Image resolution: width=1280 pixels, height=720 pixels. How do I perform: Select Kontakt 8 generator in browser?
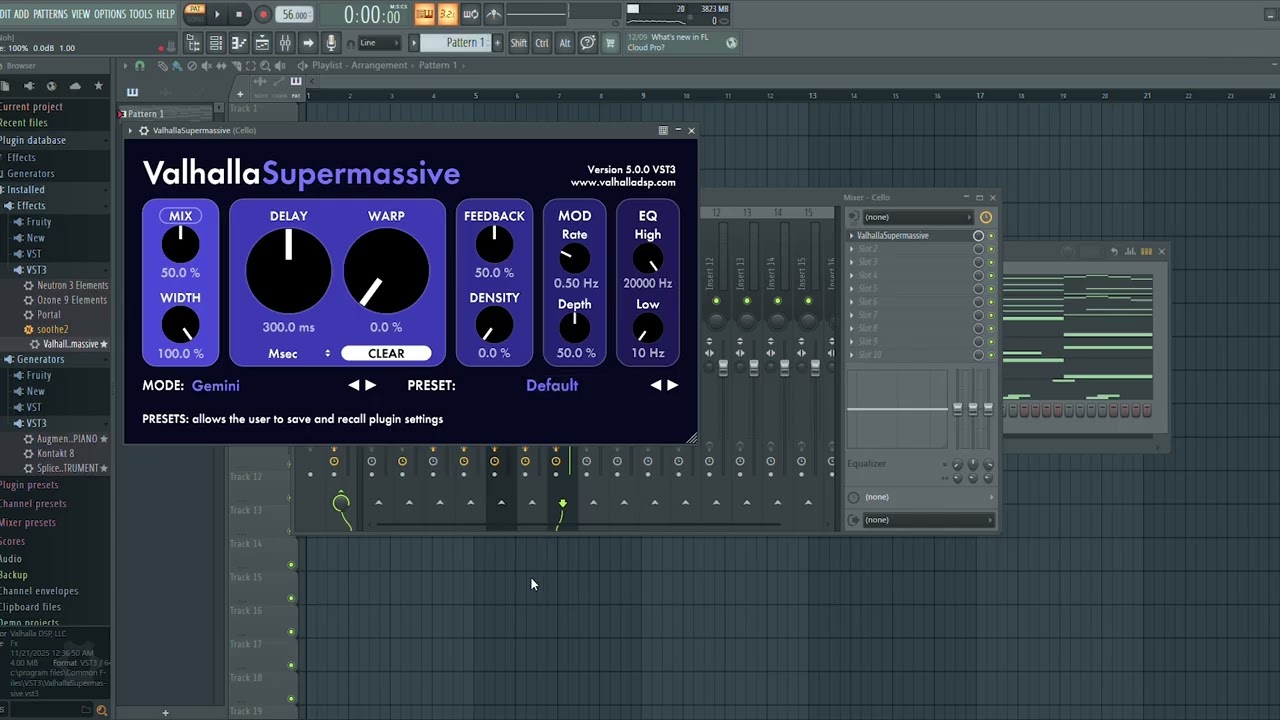pos(55,453)
